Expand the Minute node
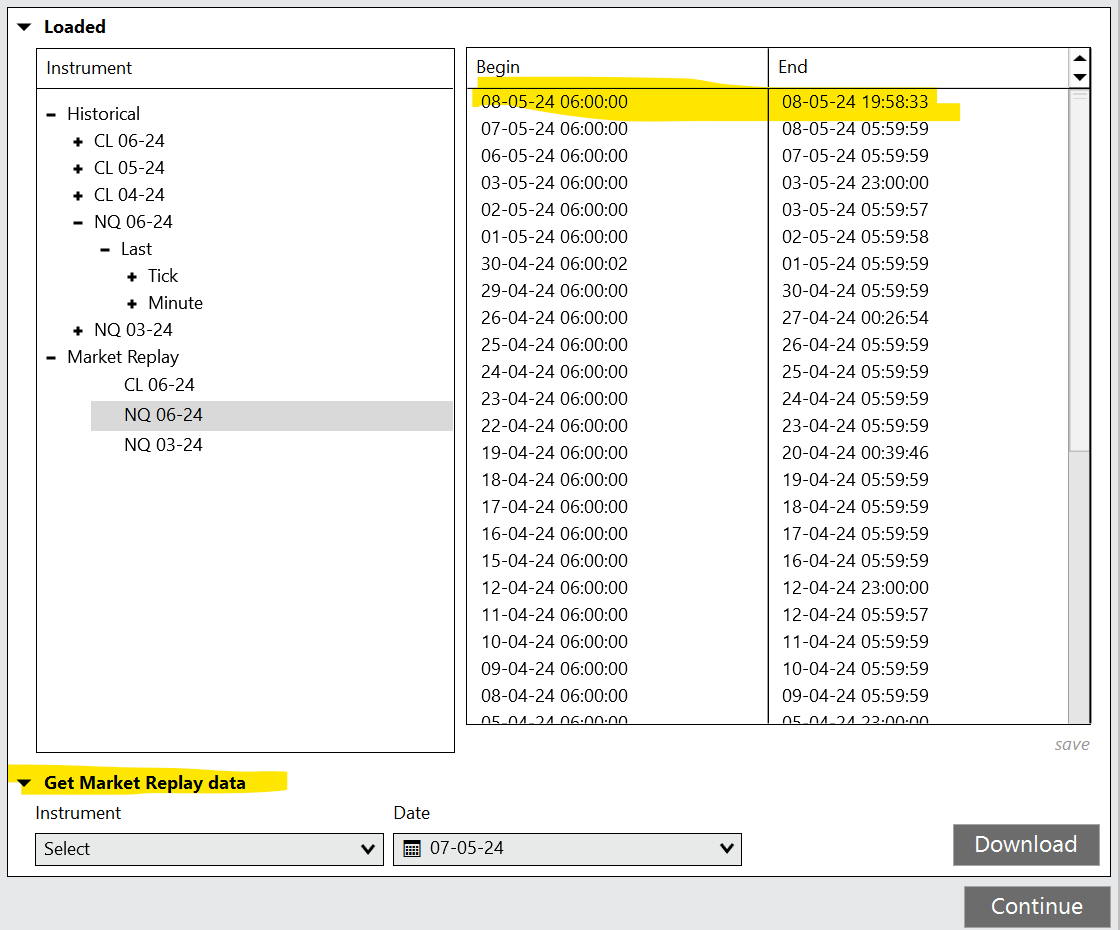1120x930 pixels. 132,304
